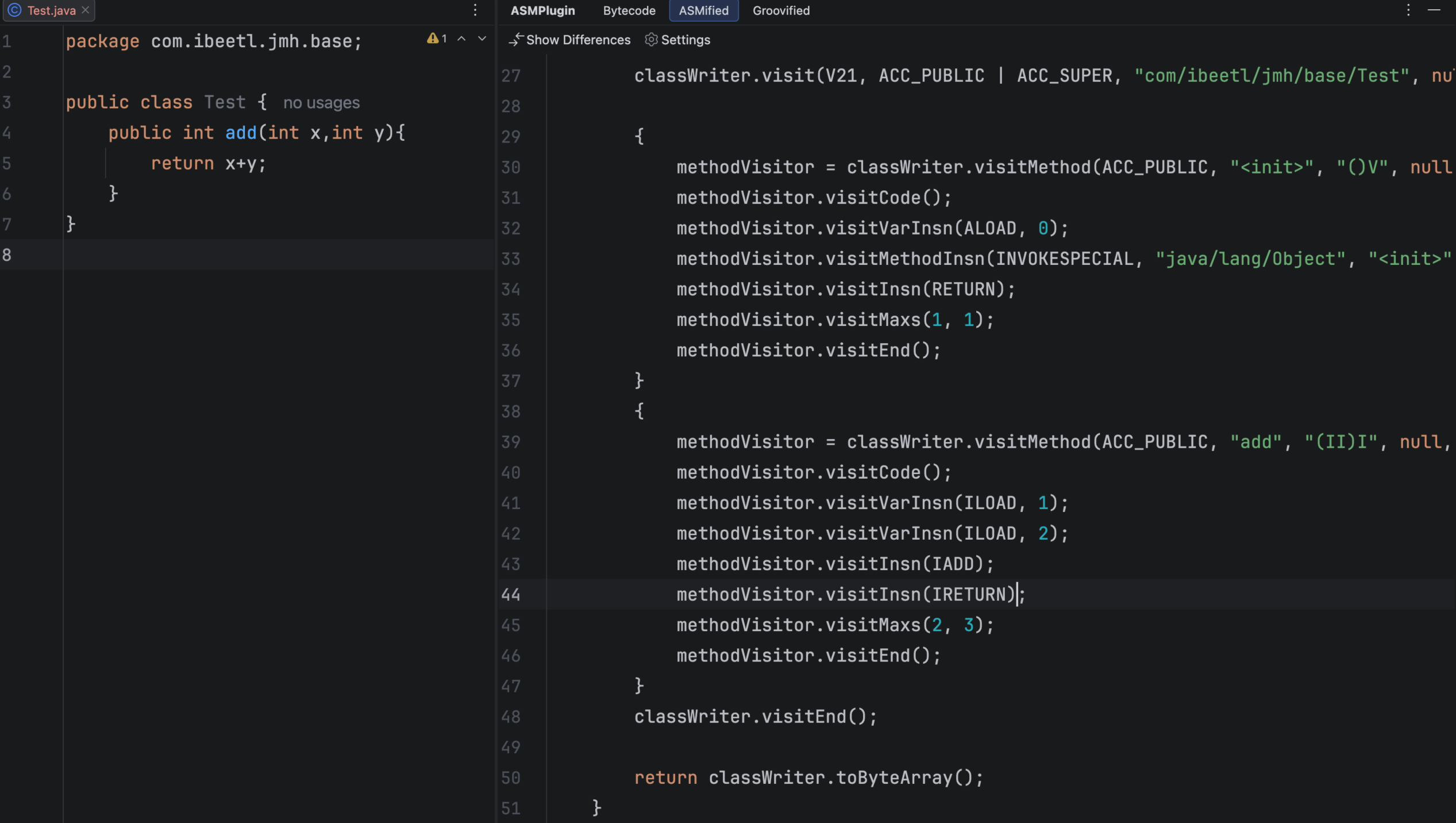Image resolution: width=1456 pixels, height=823 pixels.
Task: Click 'methodVisitor.visitCode()' on line 31
Action: [x=808, y=198]
